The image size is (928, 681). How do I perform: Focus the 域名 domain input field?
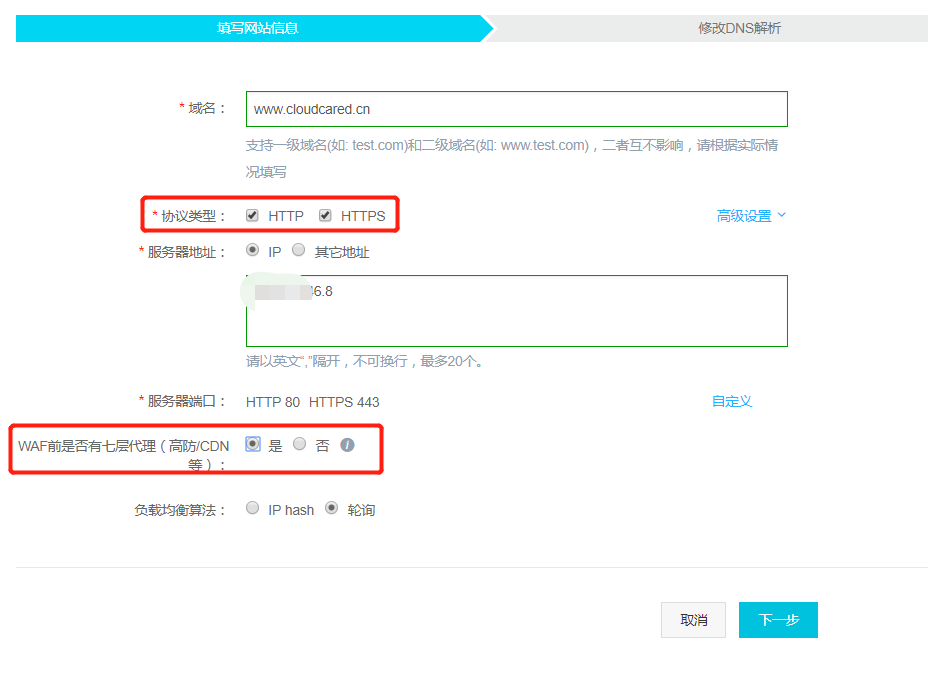[516, 109]
